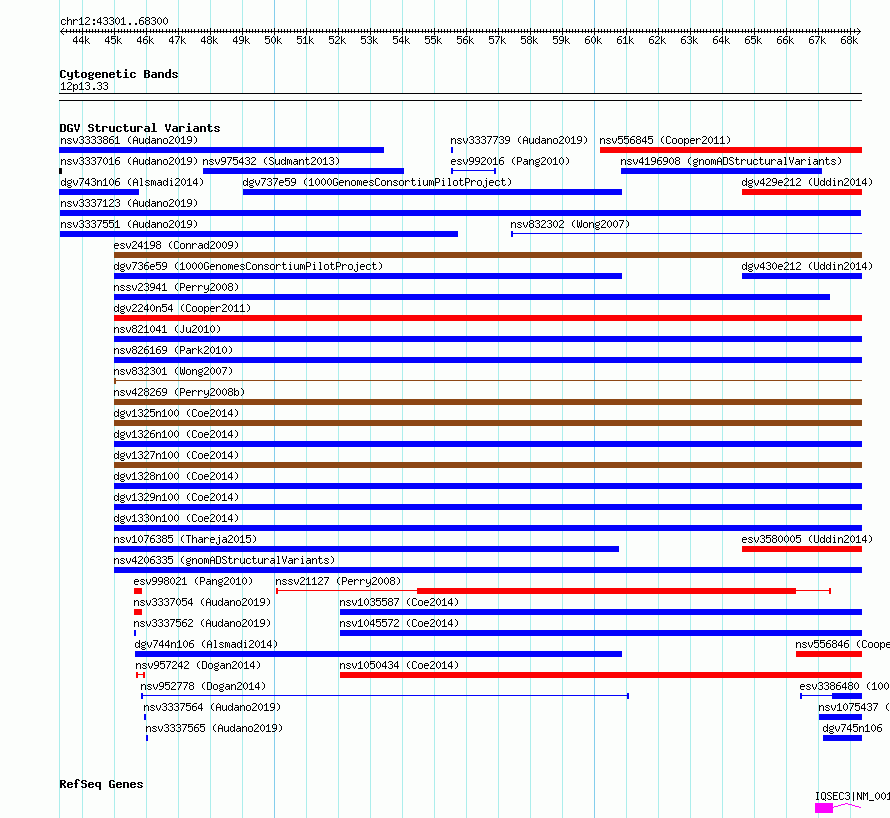Open nsv826169 (Park2010) variant
The height and width of the screenshot is (818, 890).
(x=488, y=360)
